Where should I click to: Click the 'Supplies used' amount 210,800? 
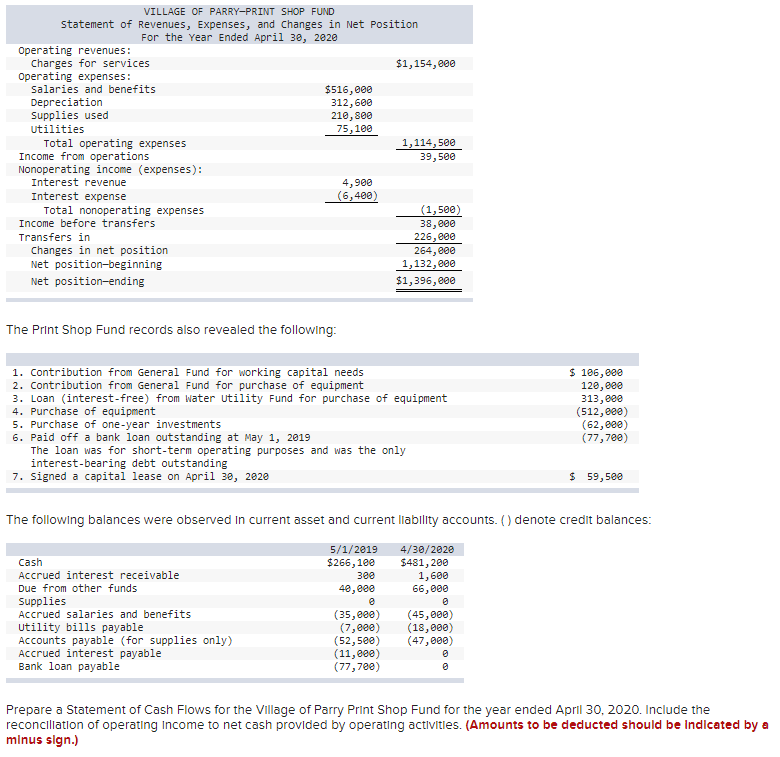click(352, 115)
